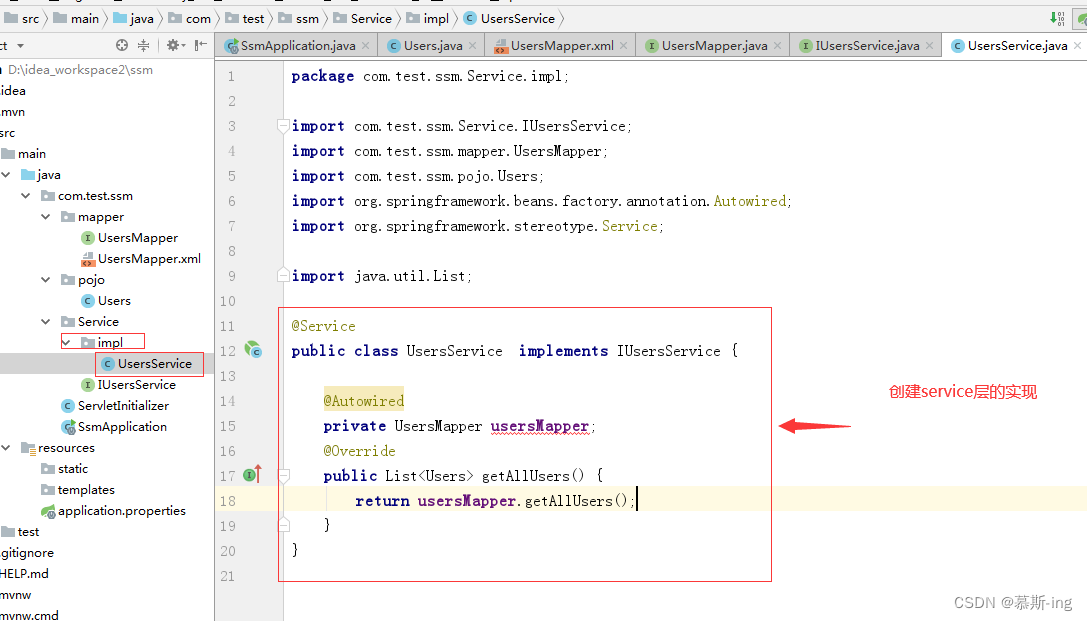Viewport: 1087px width, 621px height.
Task: Click the update project icon at top right
Action: tap(1056, 19)
